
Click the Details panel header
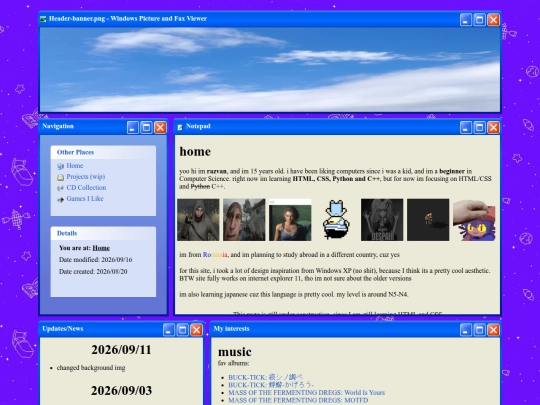103,233
